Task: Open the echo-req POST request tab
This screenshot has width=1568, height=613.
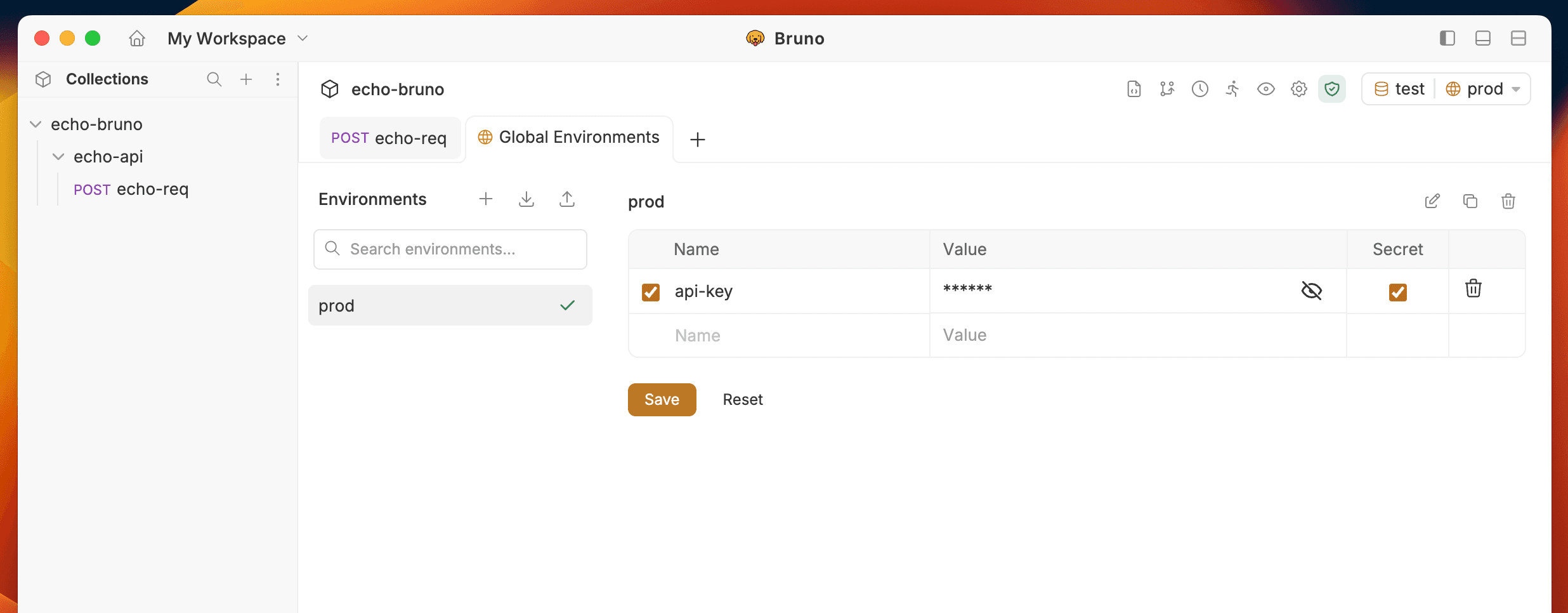Action: point(390,138)
